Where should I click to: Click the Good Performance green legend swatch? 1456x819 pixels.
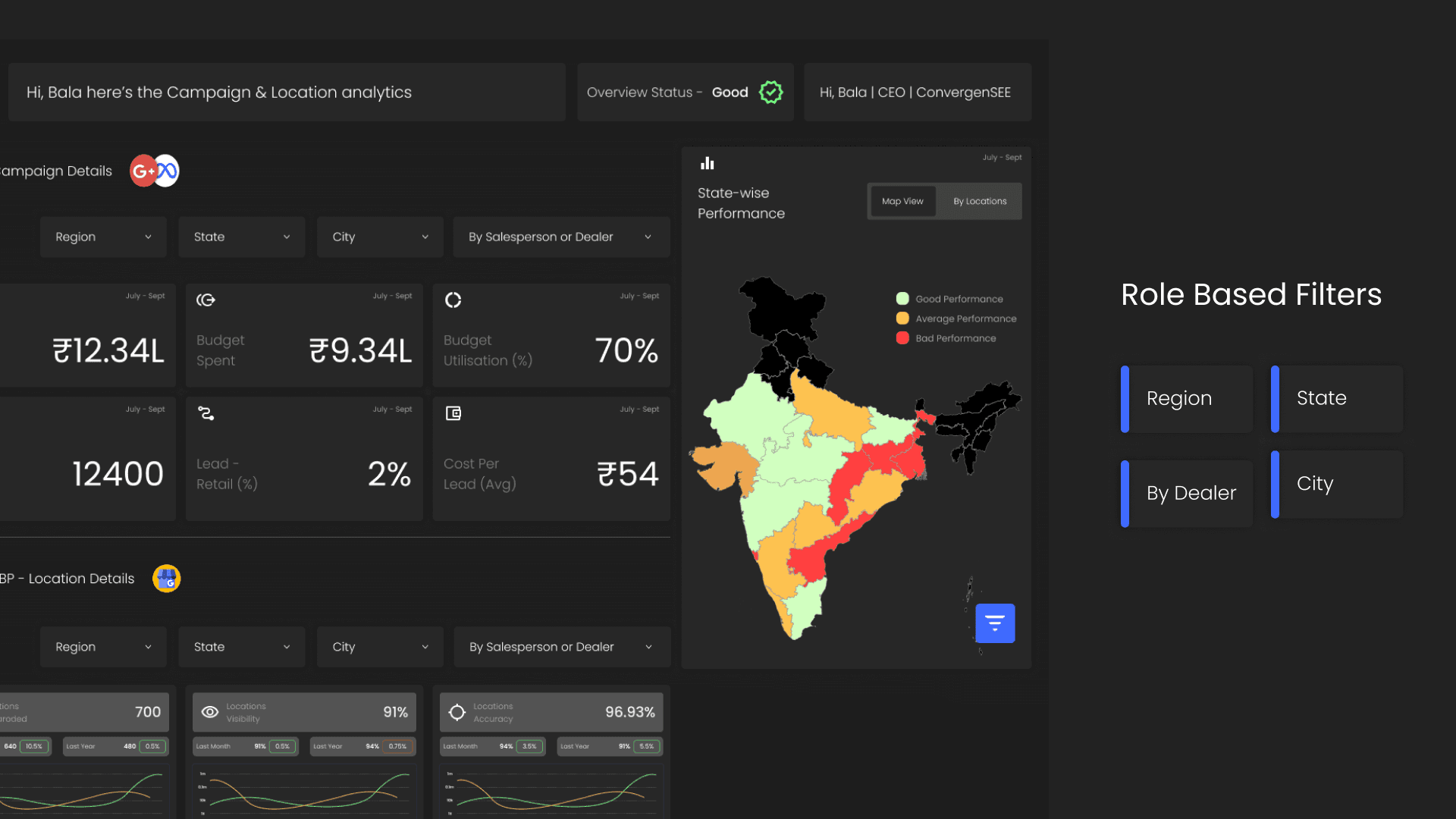click(902, 299)
